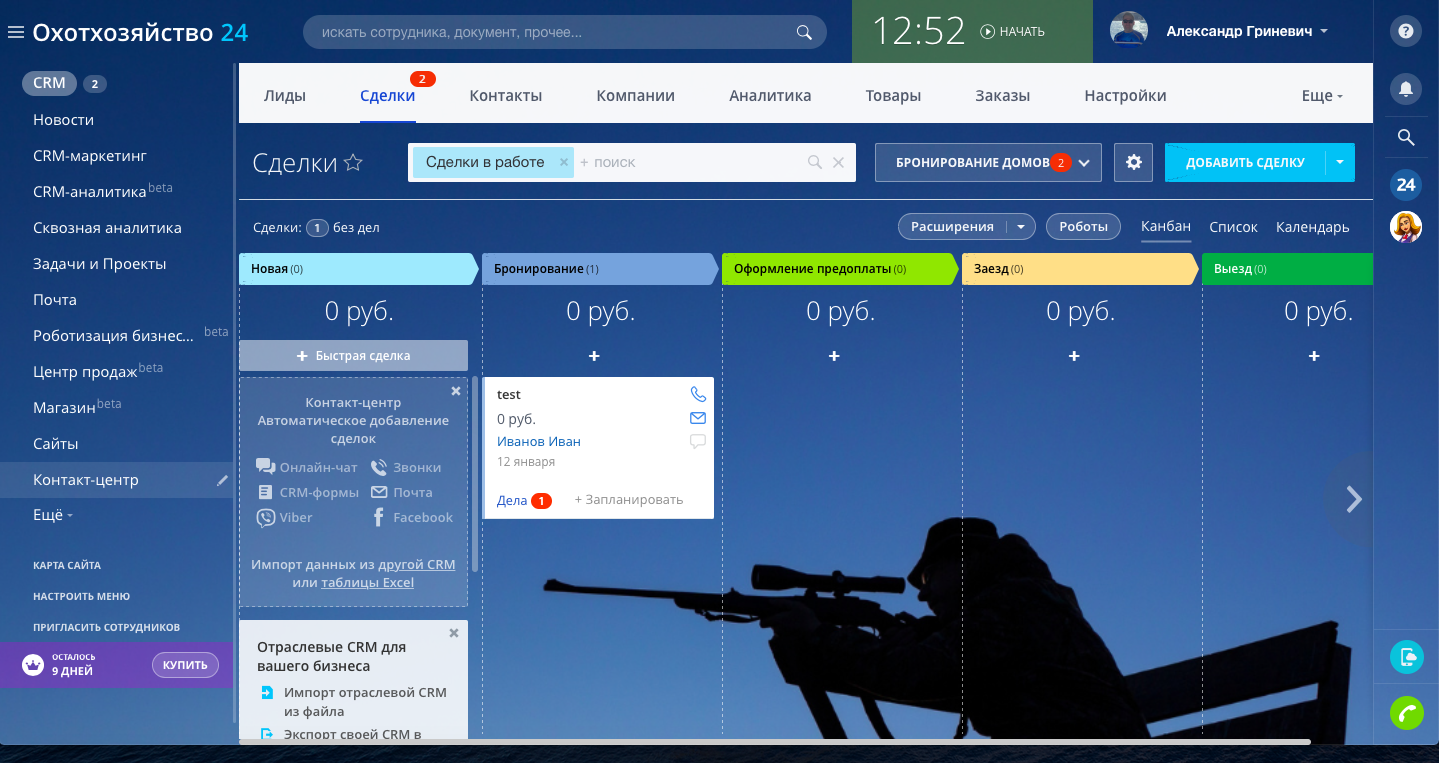Image resolution: width=1439 pixels, height=763 pixels.
Task: Go to the Аналитика tab
Action: 770,96
